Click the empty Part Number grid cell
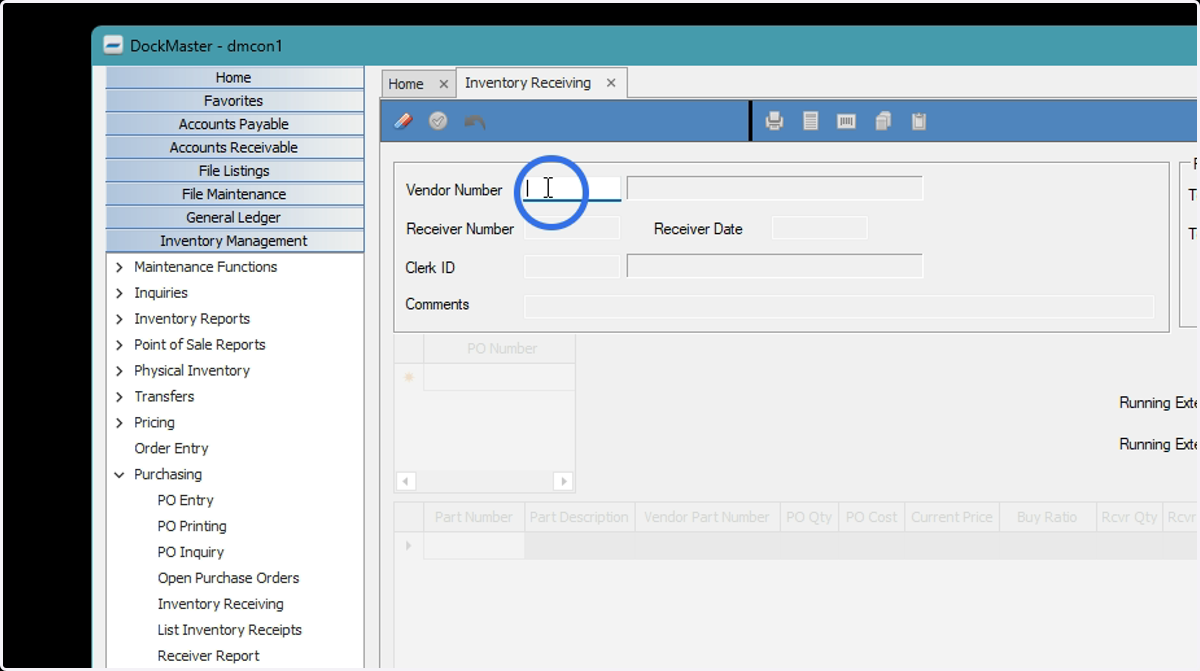 tap(474, 546)
